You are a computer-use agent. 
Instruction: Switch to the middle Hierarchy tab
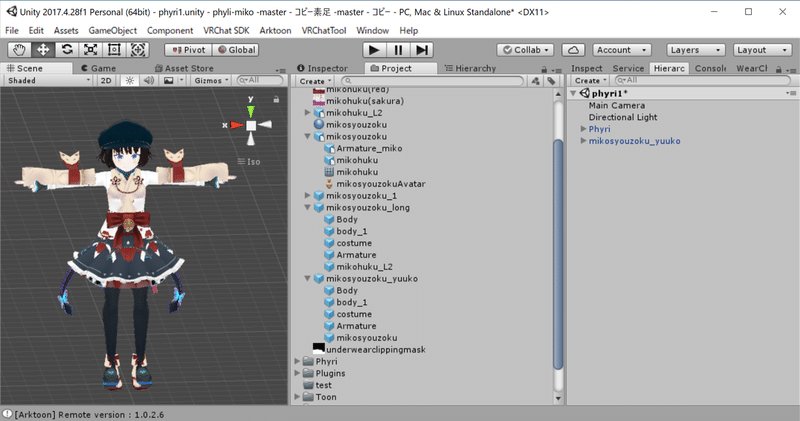[470, 68]
